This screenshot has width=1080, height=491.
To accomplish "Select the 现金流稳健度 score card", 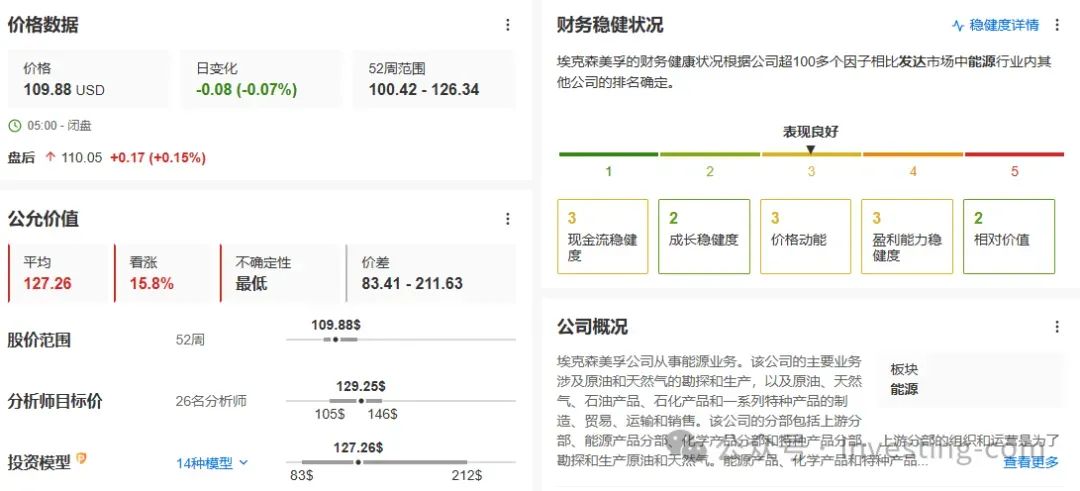I will coord(603,236).
